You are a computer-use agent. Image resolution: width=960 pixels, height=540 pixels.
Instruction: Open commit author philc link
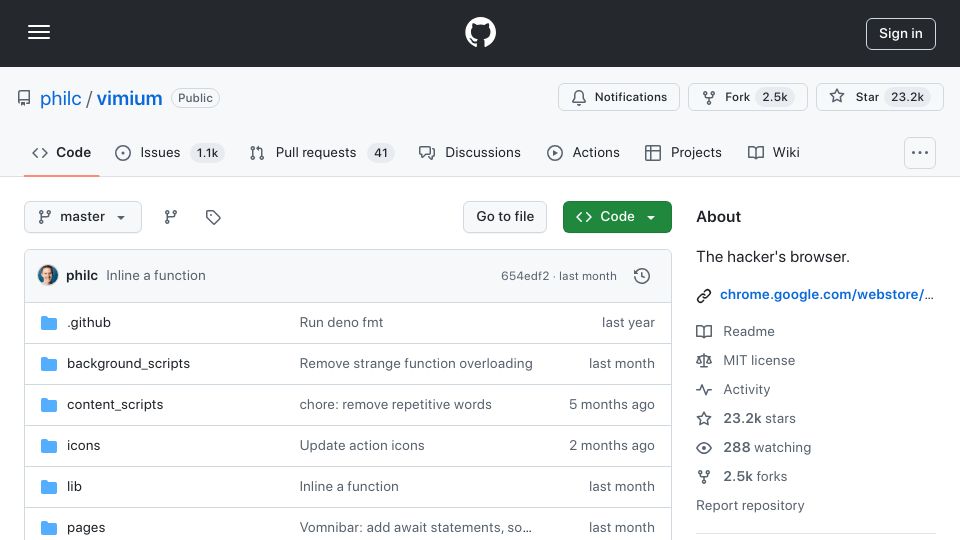[81, 276]
